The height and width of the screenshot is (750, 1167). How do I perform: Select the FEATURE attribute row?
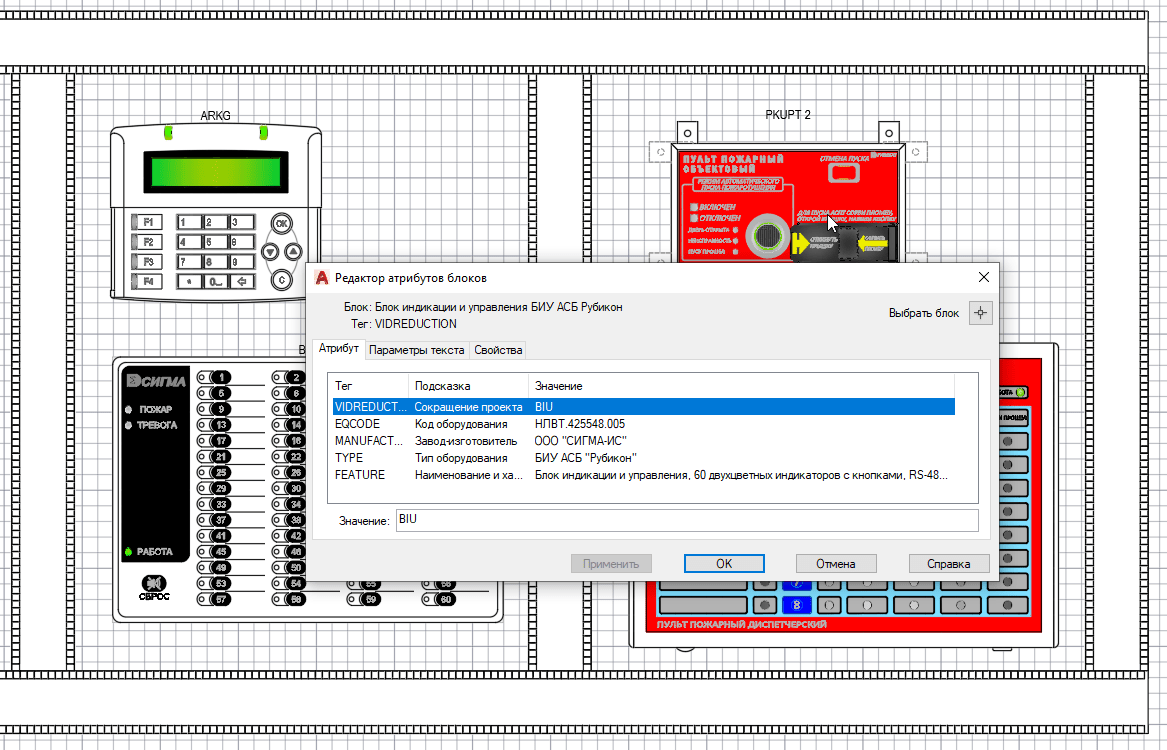643,475
